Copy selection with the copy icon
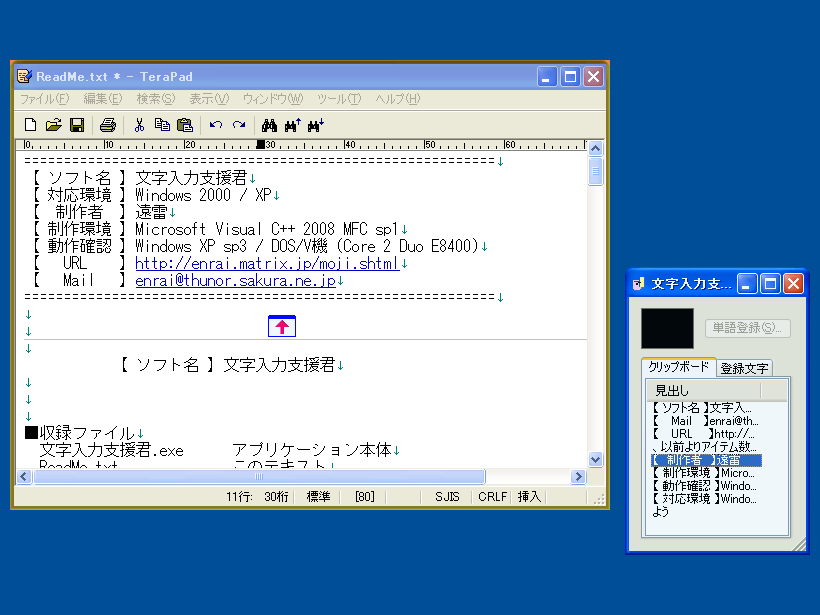Image resolution: width=820 pixels, height=615 pixels. coord(162,125)
